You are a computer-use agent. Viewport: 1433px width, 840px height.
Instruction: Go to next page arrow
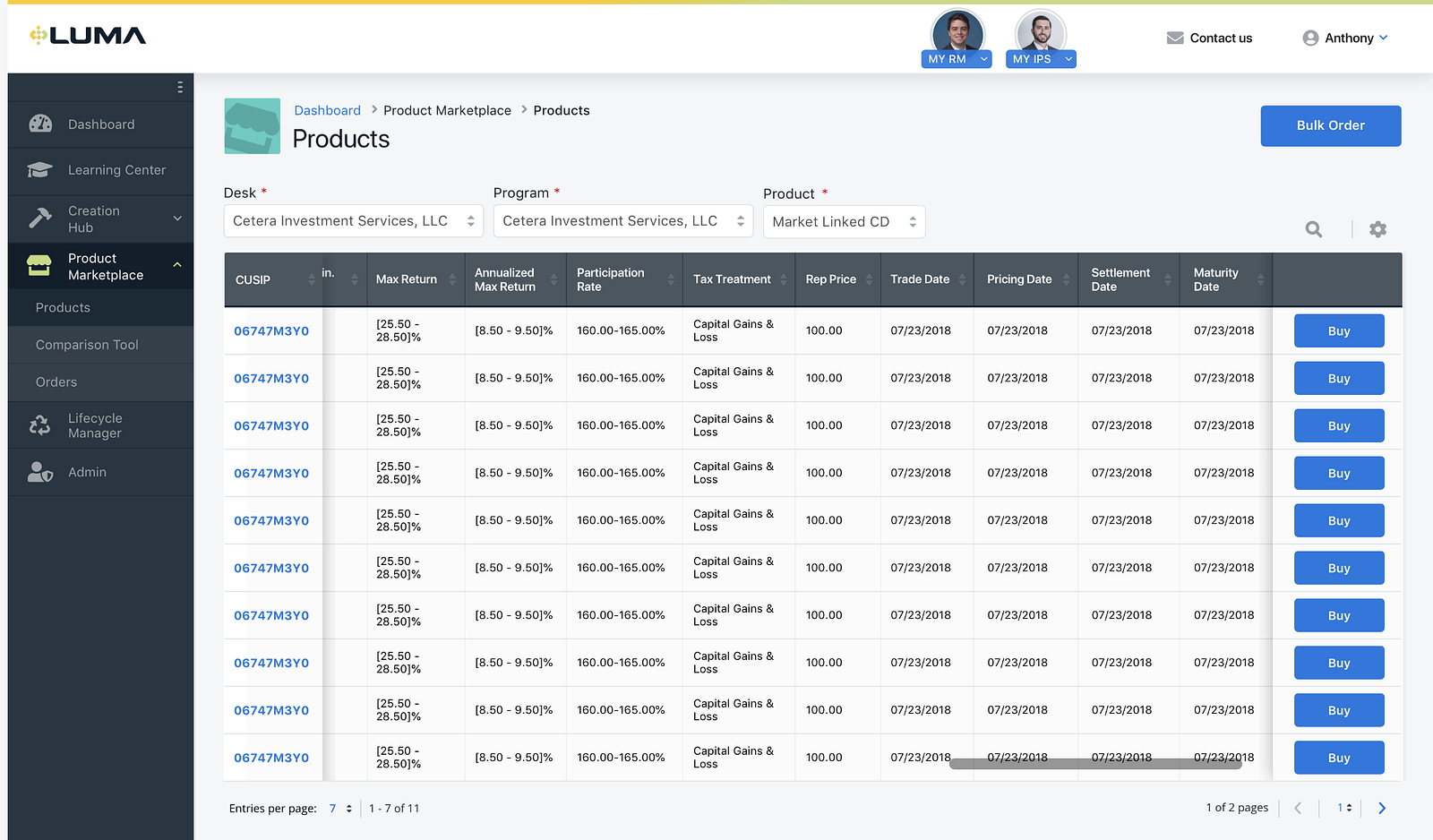(x=1382, y=808)
